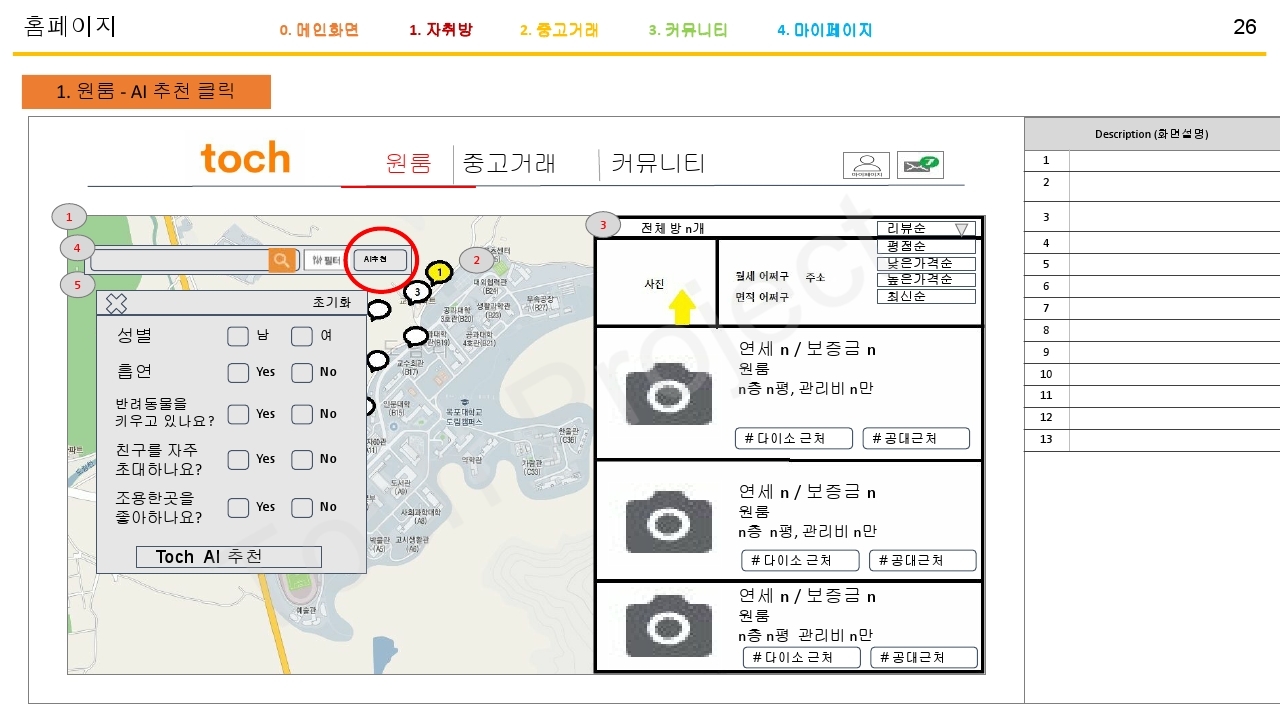The image size is (1280, 720).
Task: Click the toch logo
Action: (x=245, y=159)
